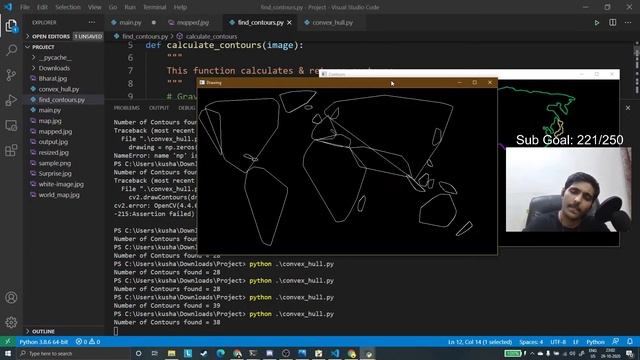The height and width of the screenshot is (360, 640).
Task: Open white-image.jpg in the explorer
Action: (x=61, y=184)
